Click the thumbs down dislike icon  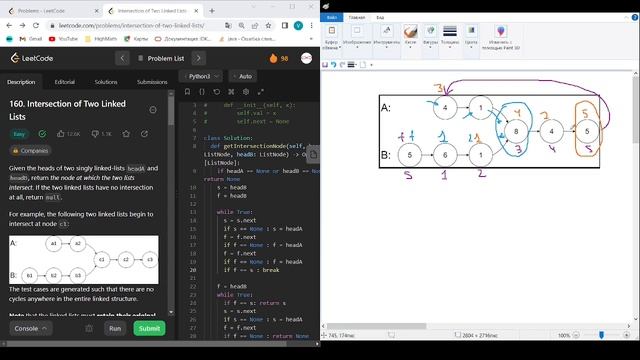(x=95, y=134)
